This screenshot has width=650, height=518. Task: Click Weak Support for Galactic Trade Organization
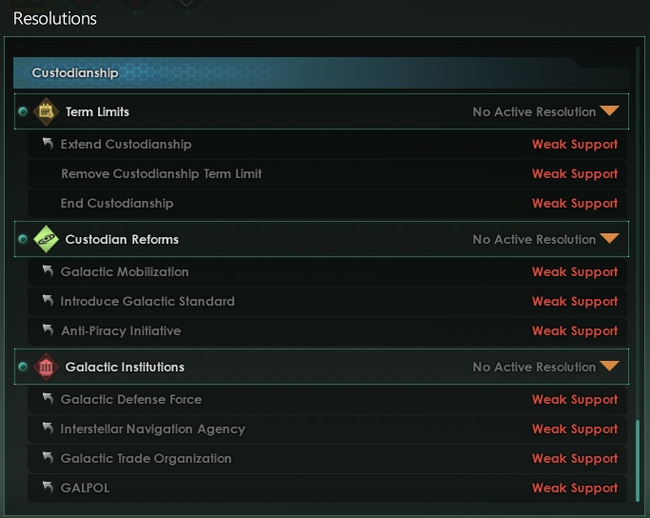(x=574, y=459)
